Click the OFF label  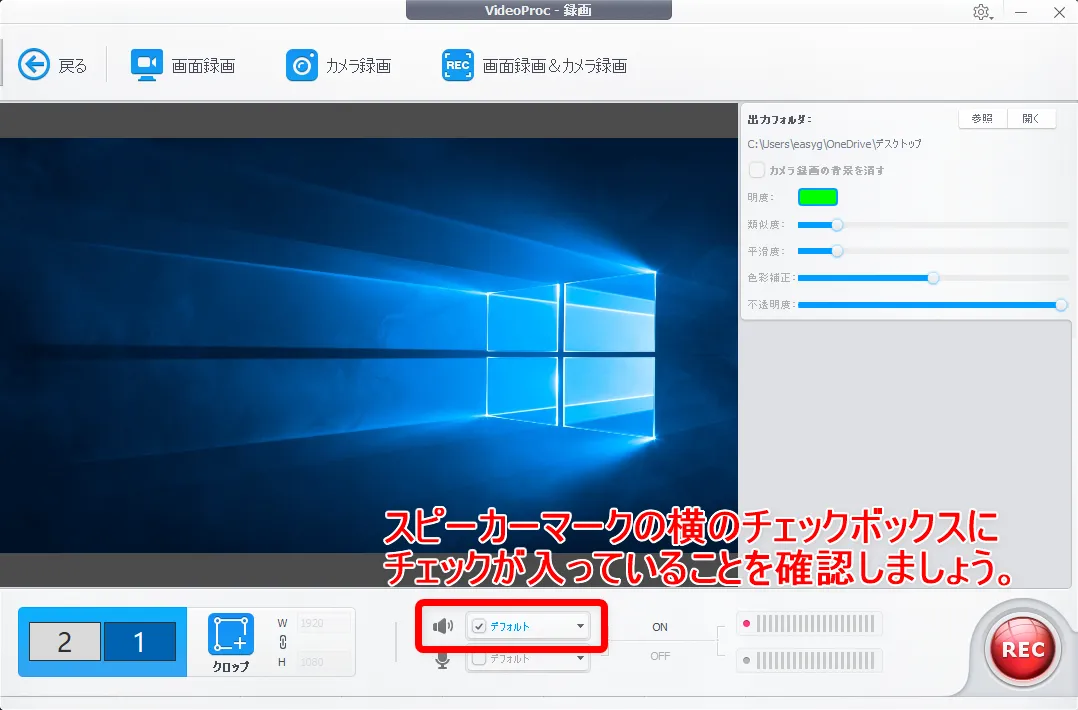tap(660, 656)
